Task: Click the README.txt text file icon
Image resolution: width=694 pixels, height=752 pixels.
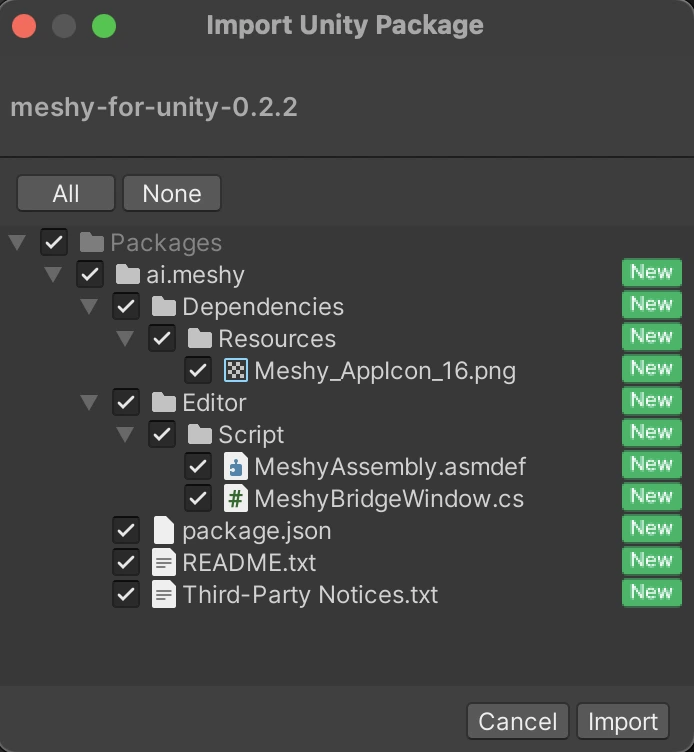Action: pyautogui.click(x=163, y=563)
